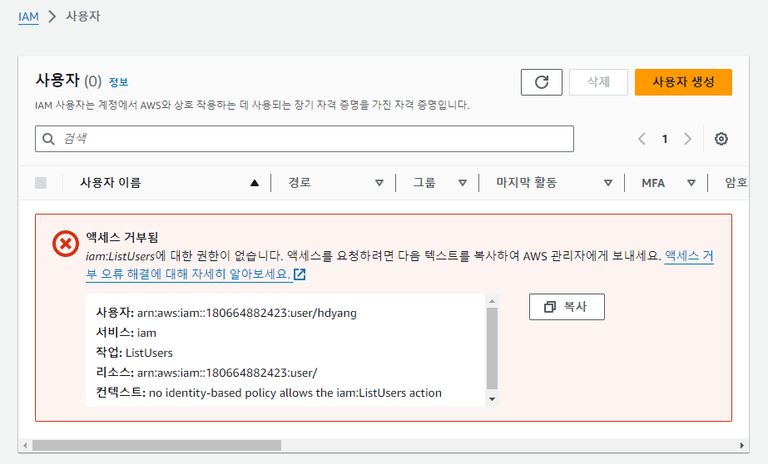Click the 사용자 이름 column header

click(111, 183)
